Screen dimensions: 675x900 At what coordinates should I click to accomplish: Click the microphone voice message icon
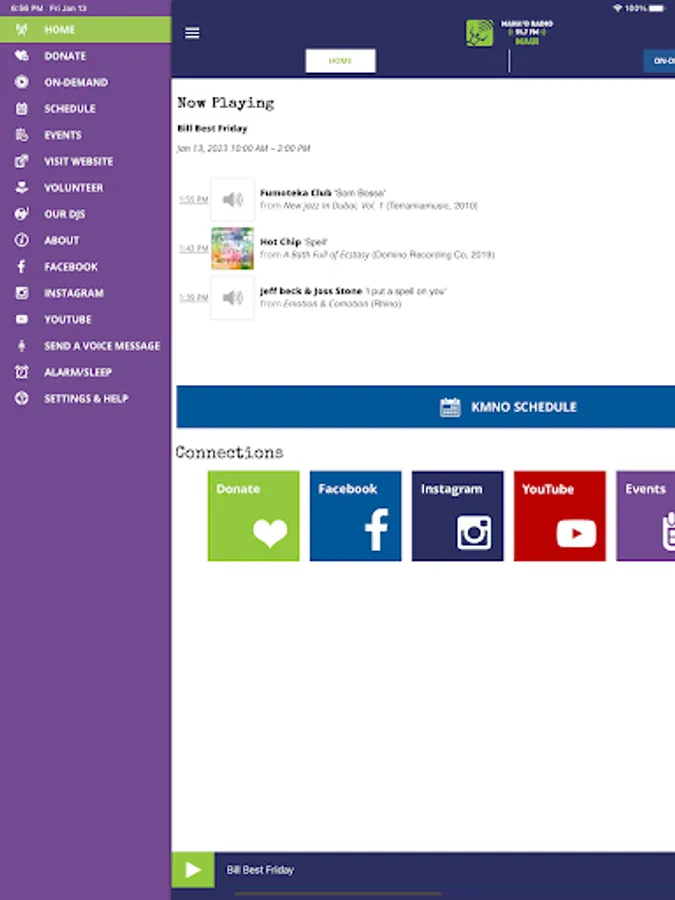click(22, 346)
